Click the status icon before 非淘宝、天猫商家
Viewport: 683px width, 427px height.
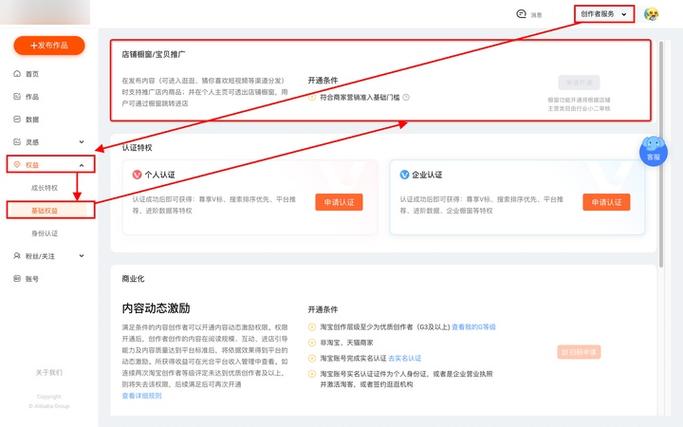coord(312,342)
